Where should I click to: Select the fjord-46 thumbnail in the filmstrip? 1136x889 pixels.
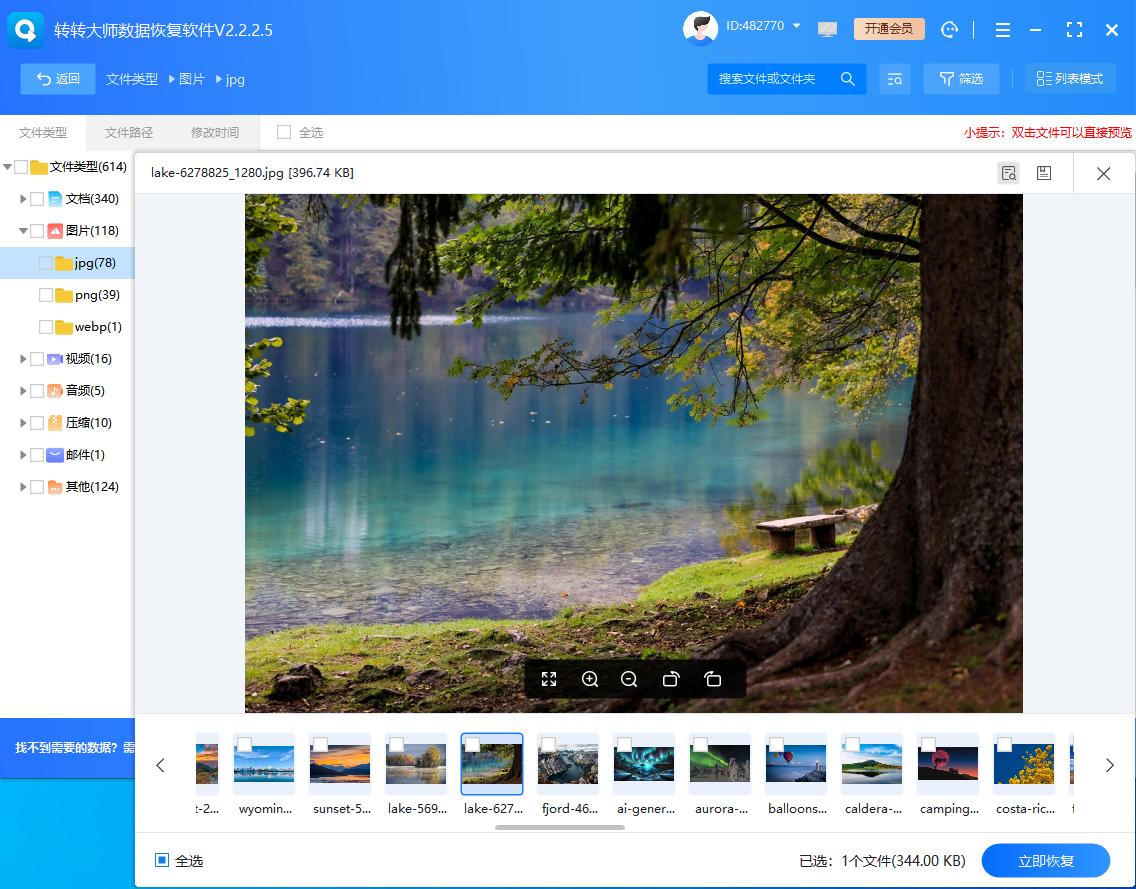(x=568, y=762)
